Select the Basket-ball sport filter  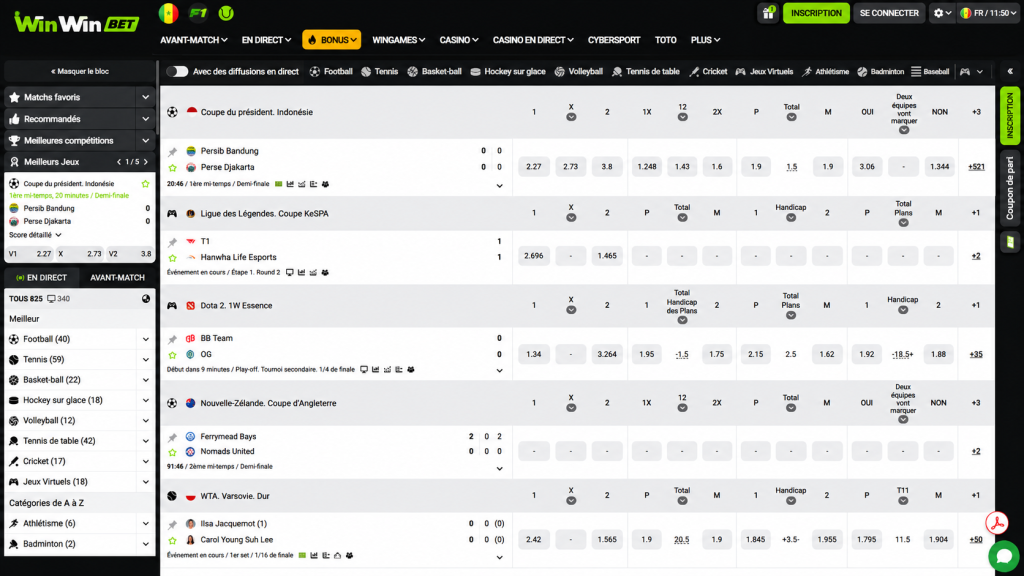pyautogui.click(x=434, y=72)
